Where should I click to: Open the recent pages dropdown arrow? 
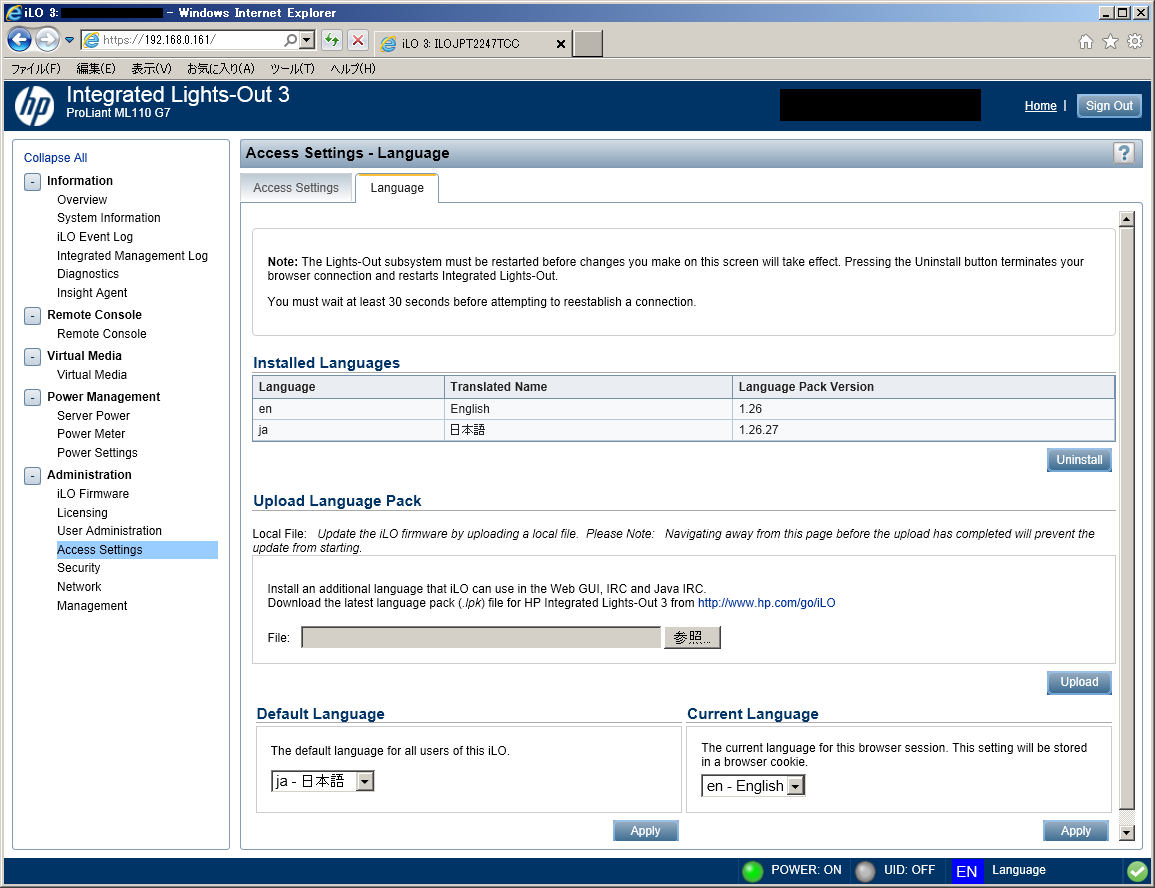pyautogui.click(x=69, y=40)
